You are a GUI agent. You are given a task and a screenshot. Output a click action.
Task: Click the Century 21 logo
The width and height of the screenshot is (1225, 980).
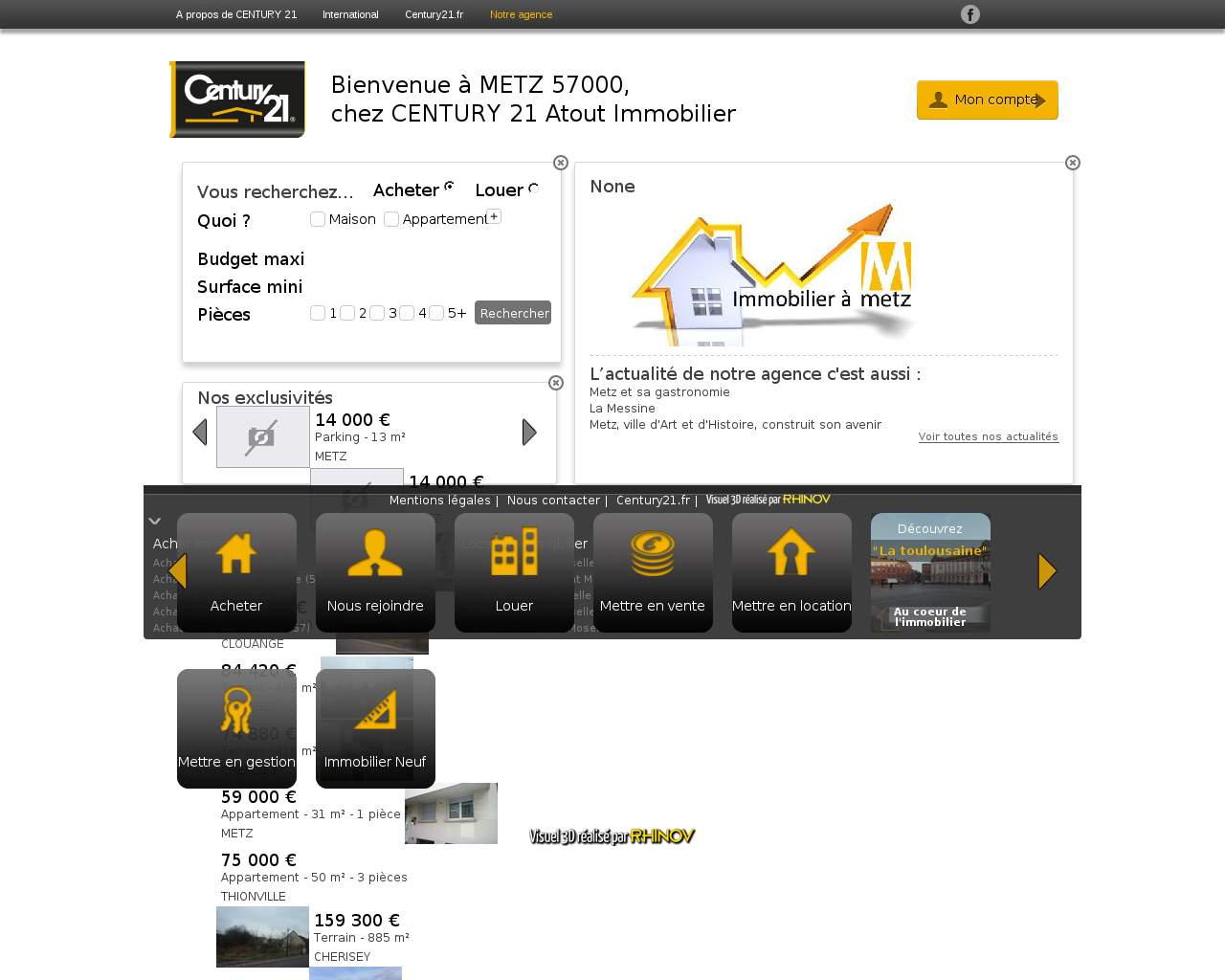pyautogui.click(x=237, y=100)
